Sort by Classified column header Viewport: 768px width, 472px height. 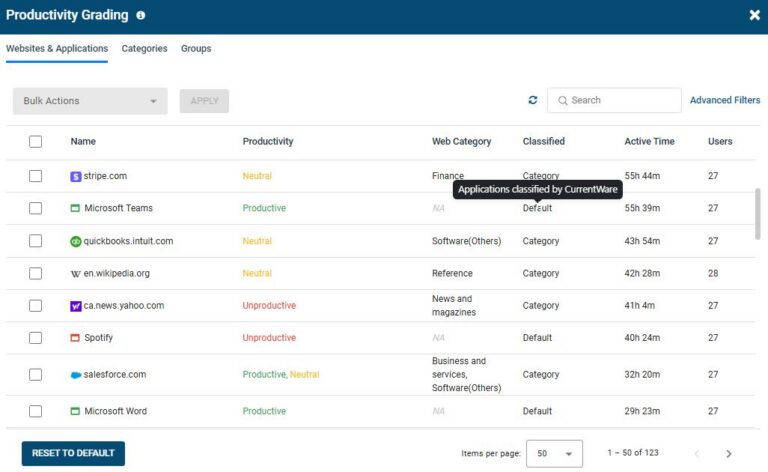pos(544,142)
